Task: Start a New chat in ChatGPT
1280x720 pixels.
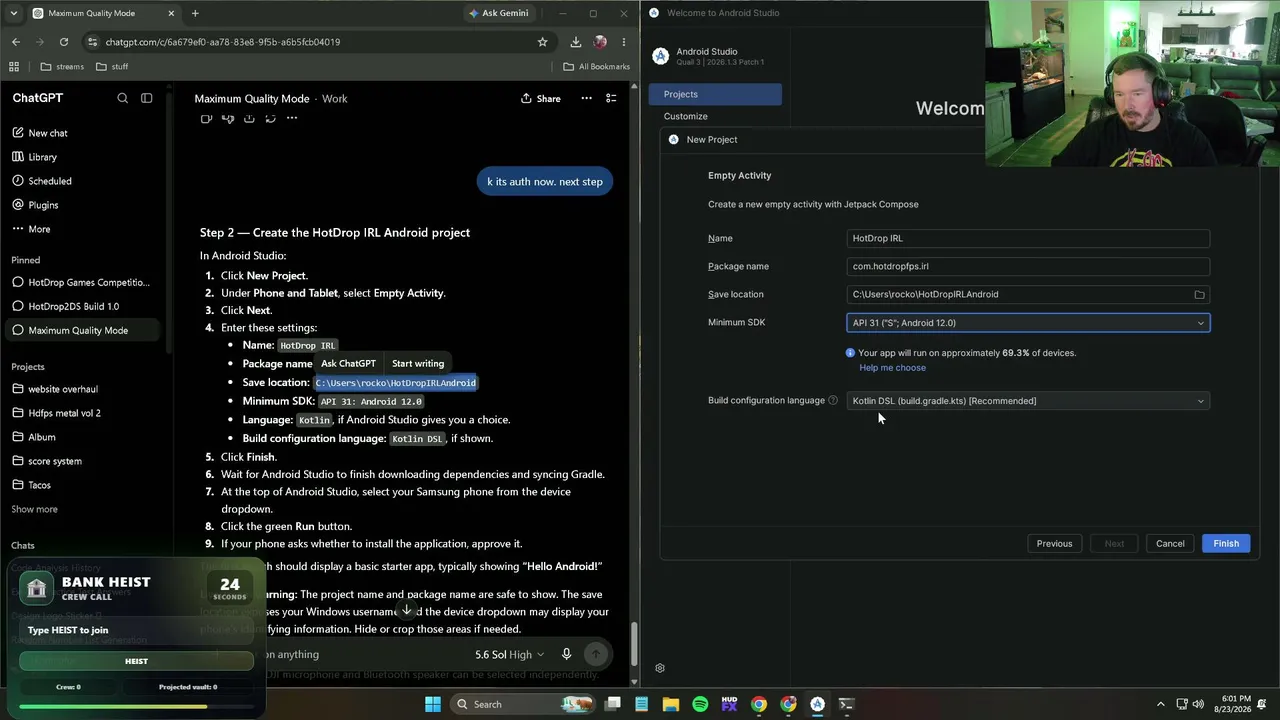Action: click(x=48, y=133)
